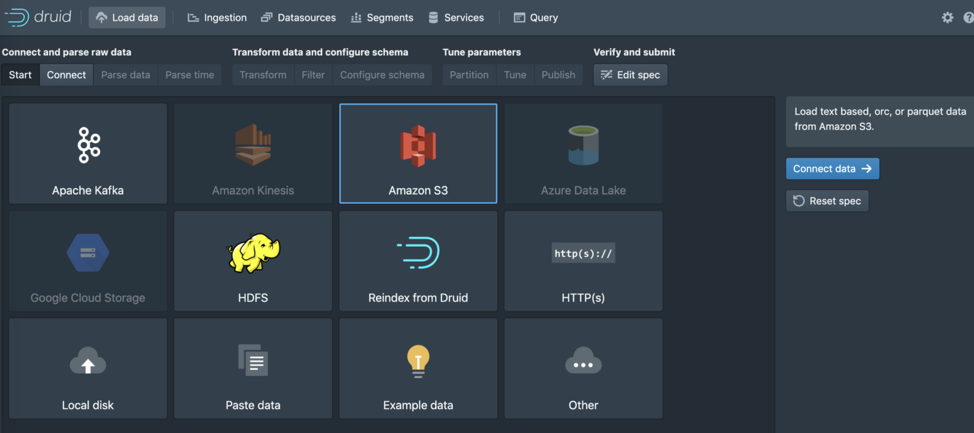This screenshot has height=433, width=974.
Task: Click the Amazon S3 card label
Action: tap(418, 191)
